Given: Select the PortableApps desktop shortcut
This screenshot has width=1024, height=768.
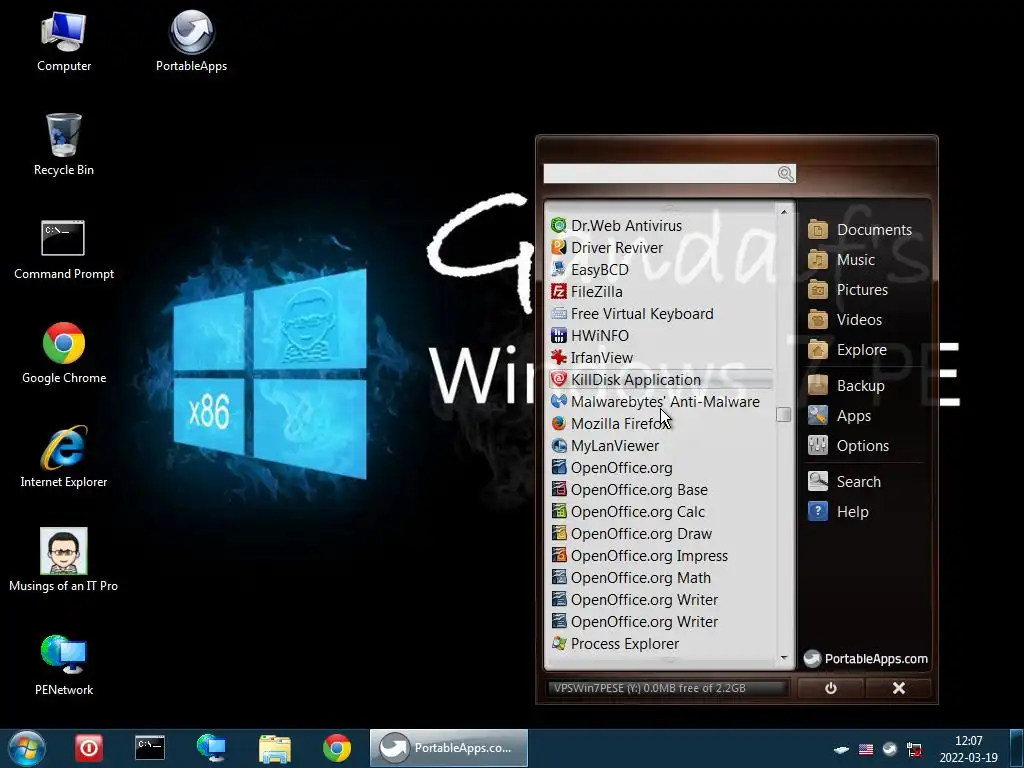Looking at the screenshot, I should coord(191,42).
